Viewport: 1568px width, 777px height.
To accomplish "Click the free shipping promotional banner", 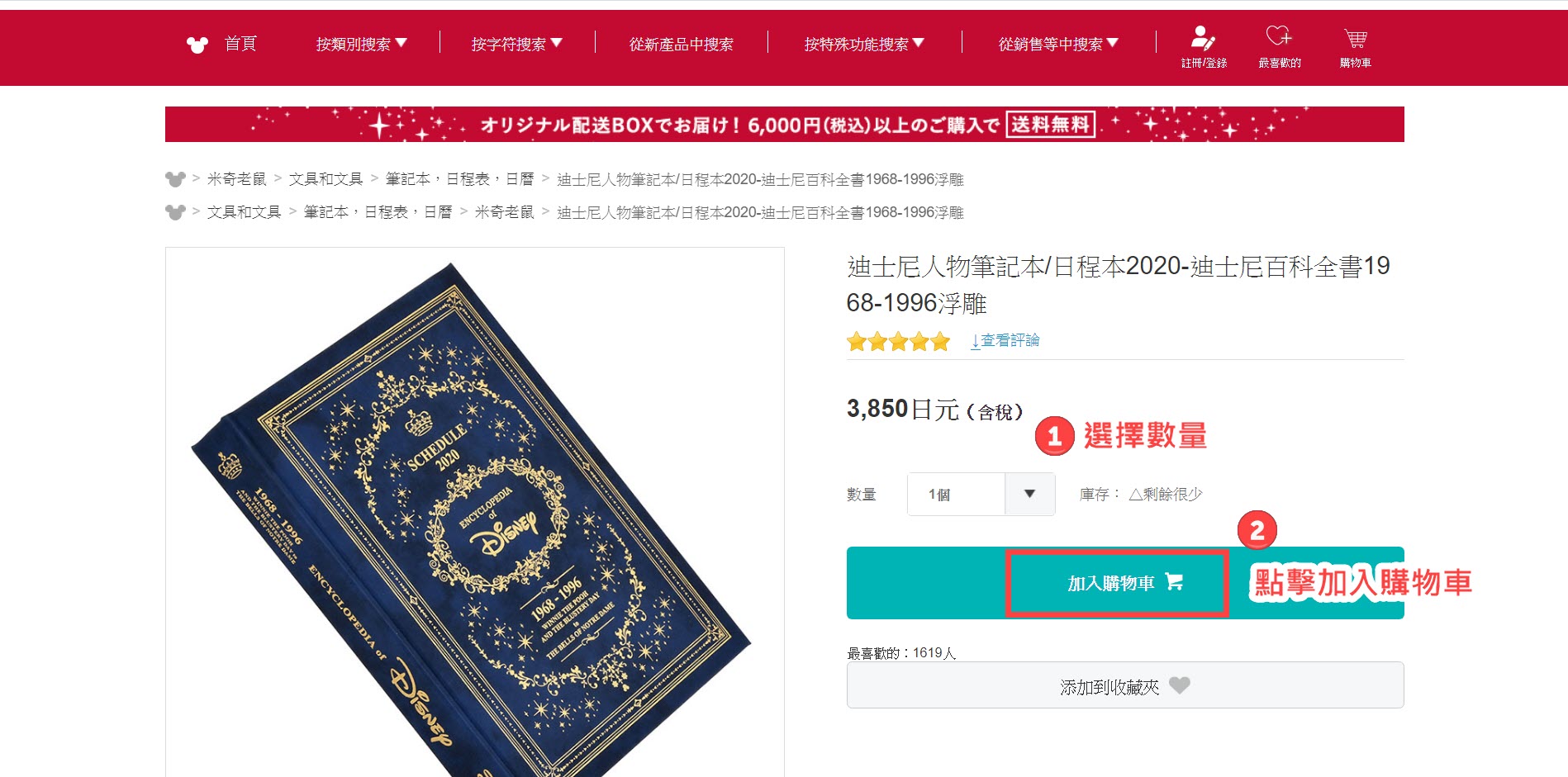I will 784,125.
